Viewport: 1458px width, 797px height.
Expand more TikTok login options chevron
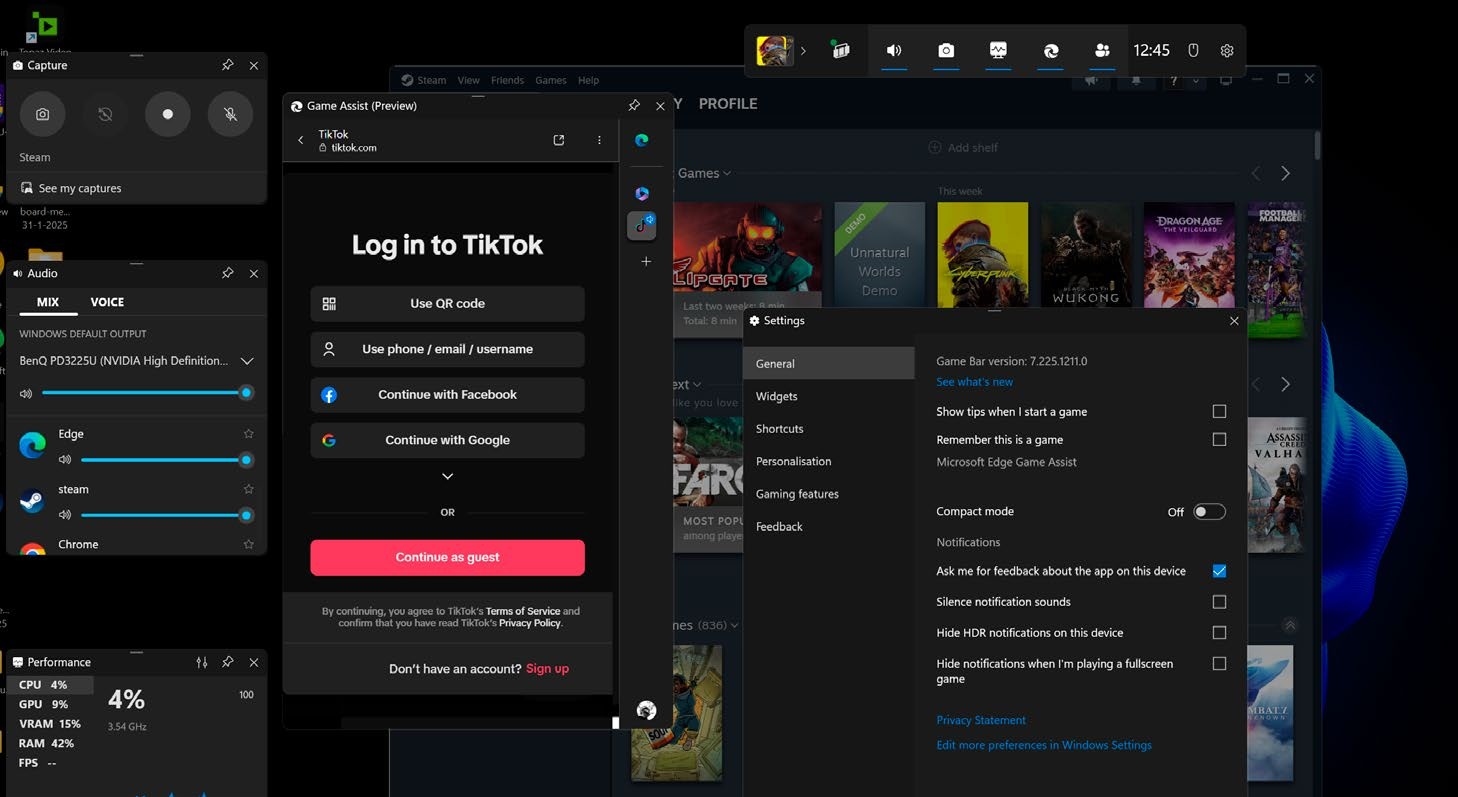tap(447, 477)
